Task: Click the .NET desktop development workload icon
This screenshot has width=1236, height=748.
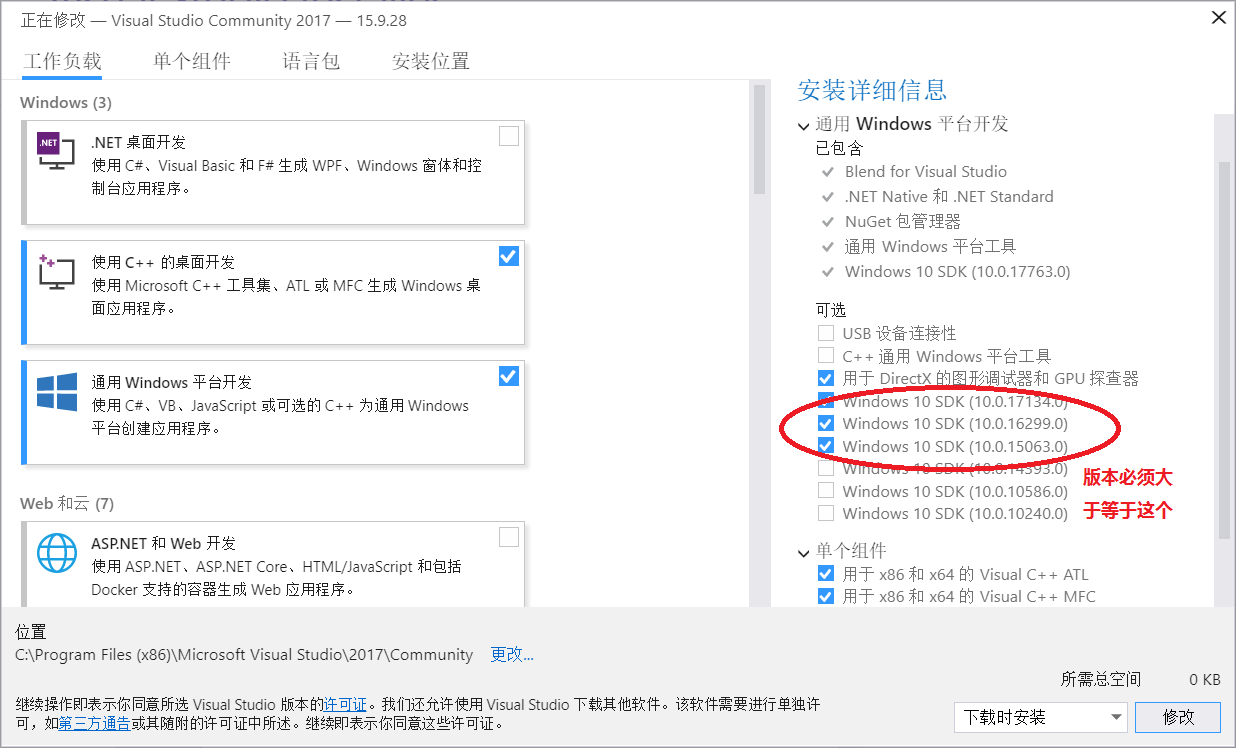Action: tap(56, 150)
